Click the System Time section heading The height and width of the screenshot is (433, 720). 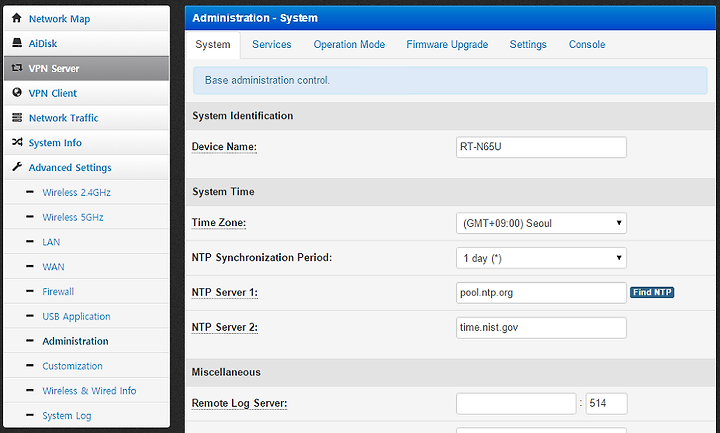point(223,191)
